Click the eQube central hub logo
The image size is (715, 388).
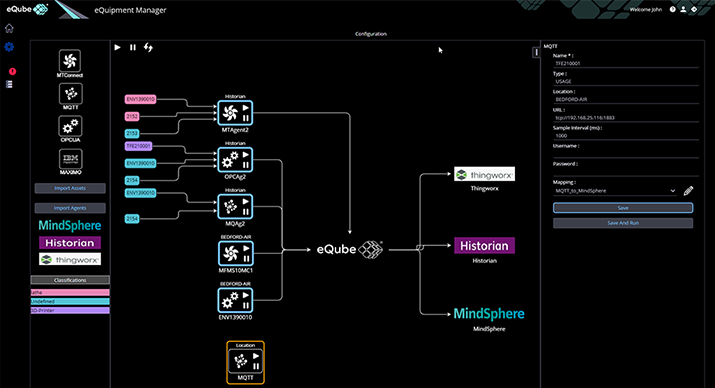coord(350,249)
